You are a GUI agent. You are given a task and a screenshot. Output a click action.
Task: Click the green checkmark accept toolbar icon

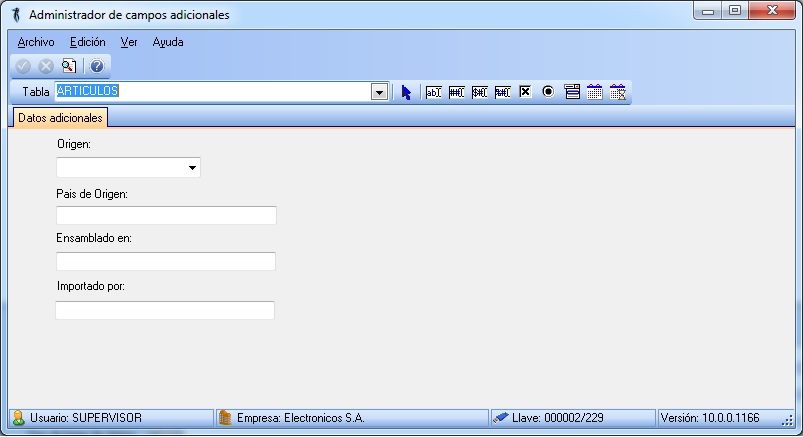tap(23, 66)
